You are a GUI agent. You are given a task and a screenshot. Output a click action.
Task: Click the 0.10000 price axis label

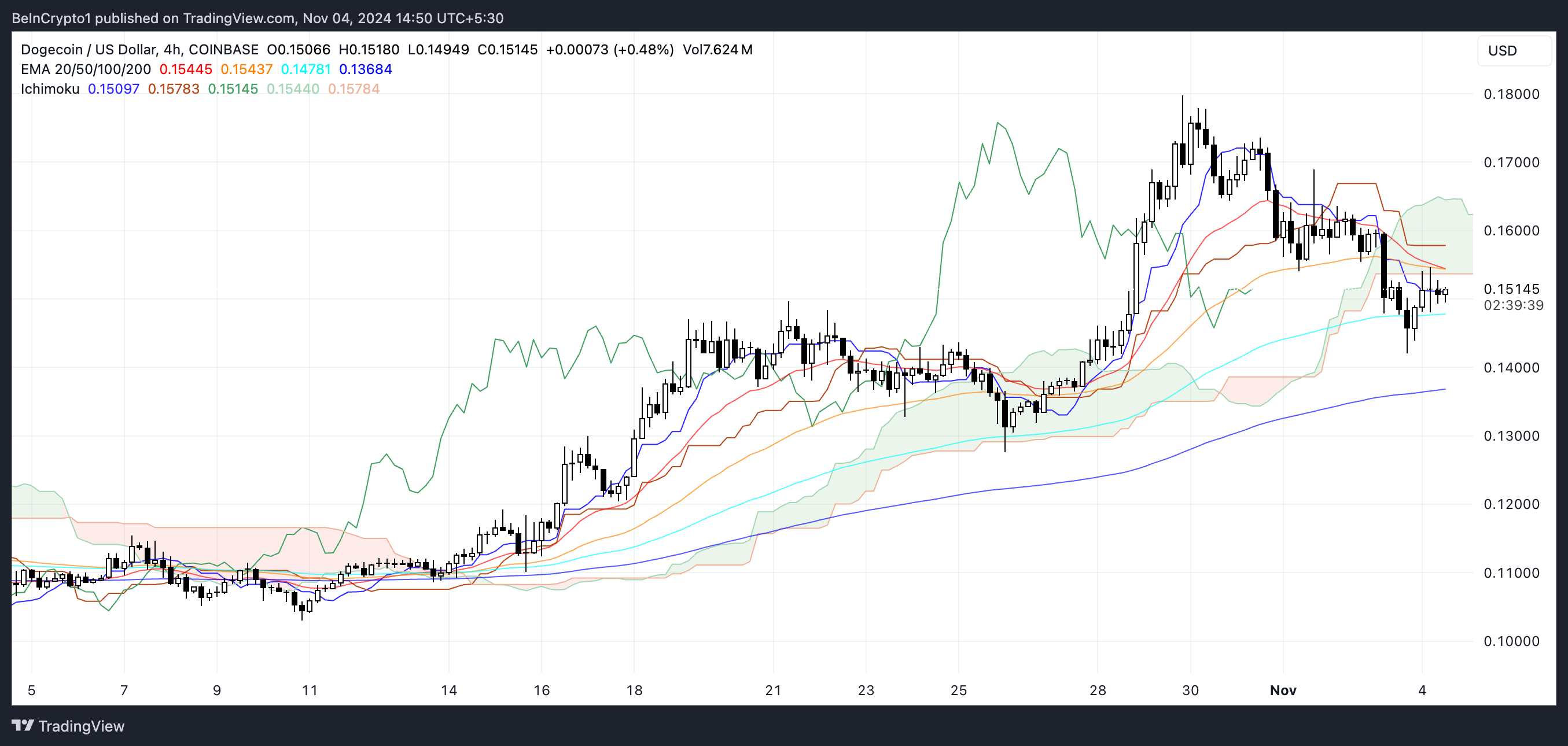pos(1511,641)
